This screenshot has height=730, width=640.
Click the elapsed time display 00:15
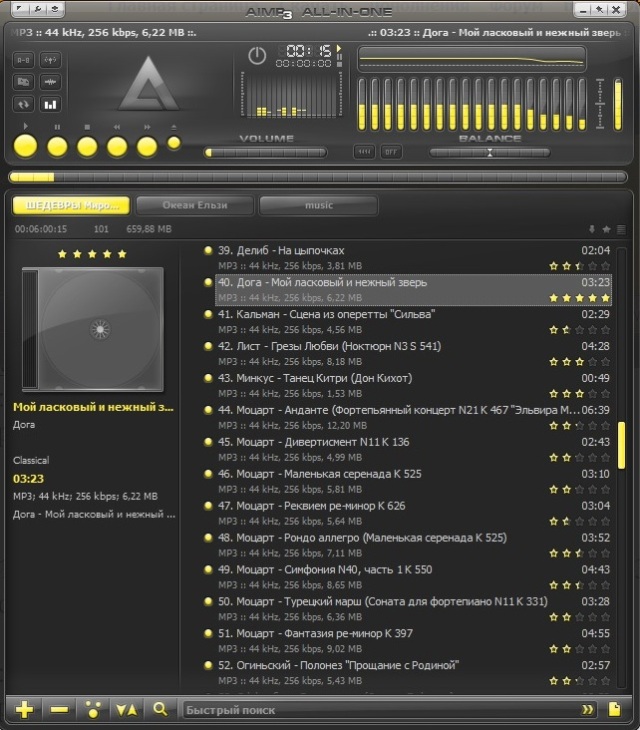click(309, 50)
